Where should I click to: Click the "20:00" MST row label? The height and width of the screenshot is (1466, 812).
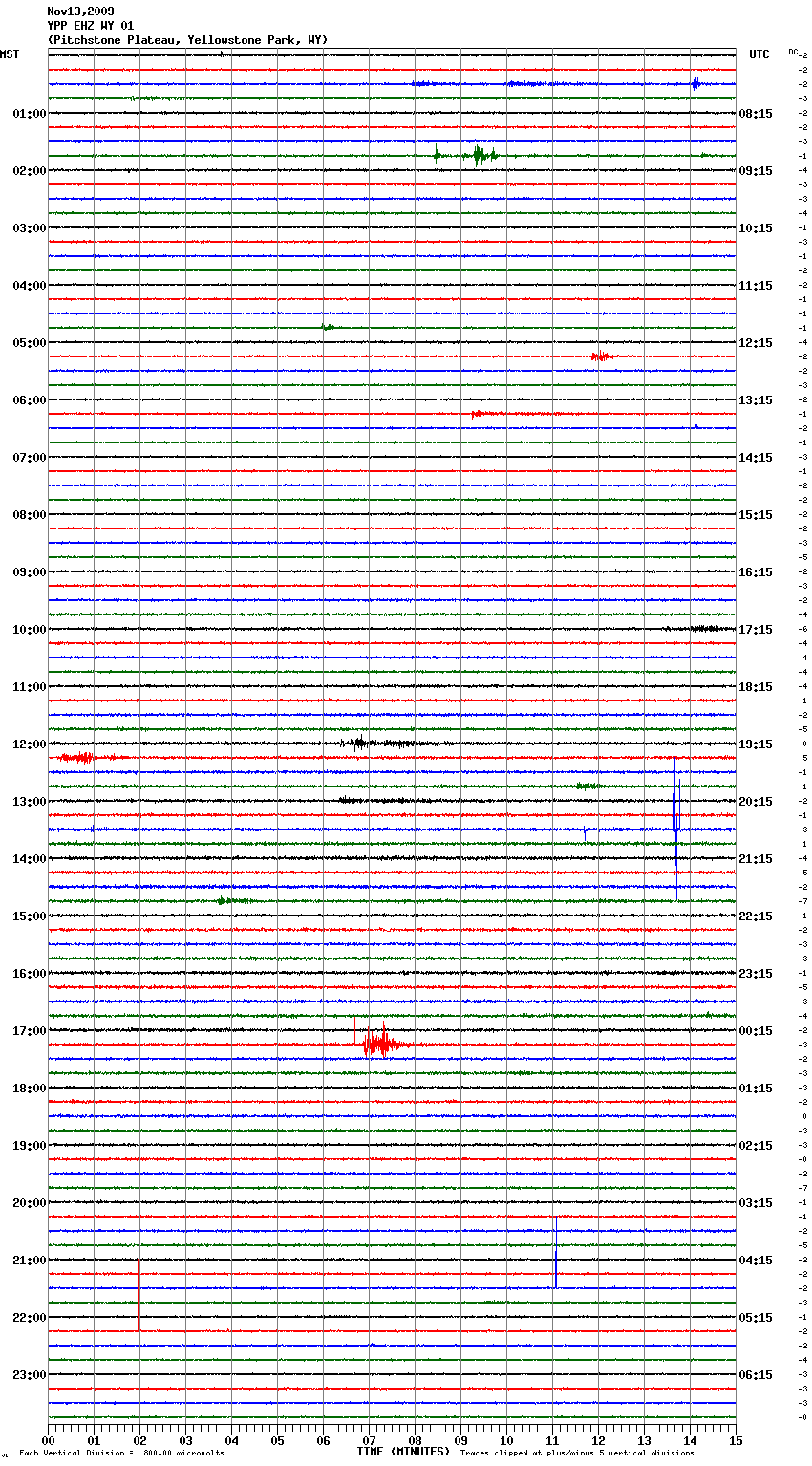coord(30,1203)
